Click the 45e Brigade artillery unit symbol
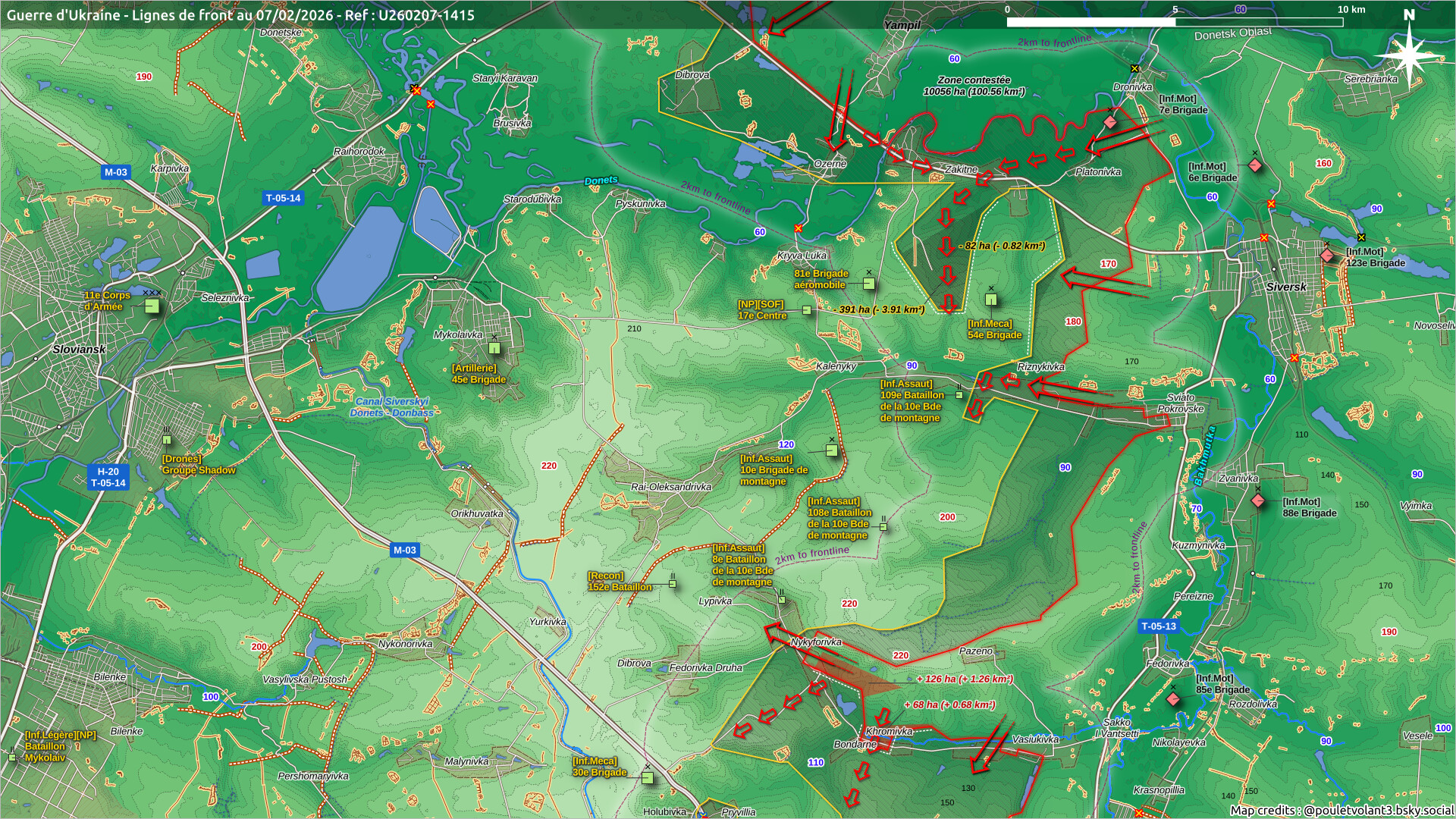The image size is (1456, 819). (x=494, y=348)
